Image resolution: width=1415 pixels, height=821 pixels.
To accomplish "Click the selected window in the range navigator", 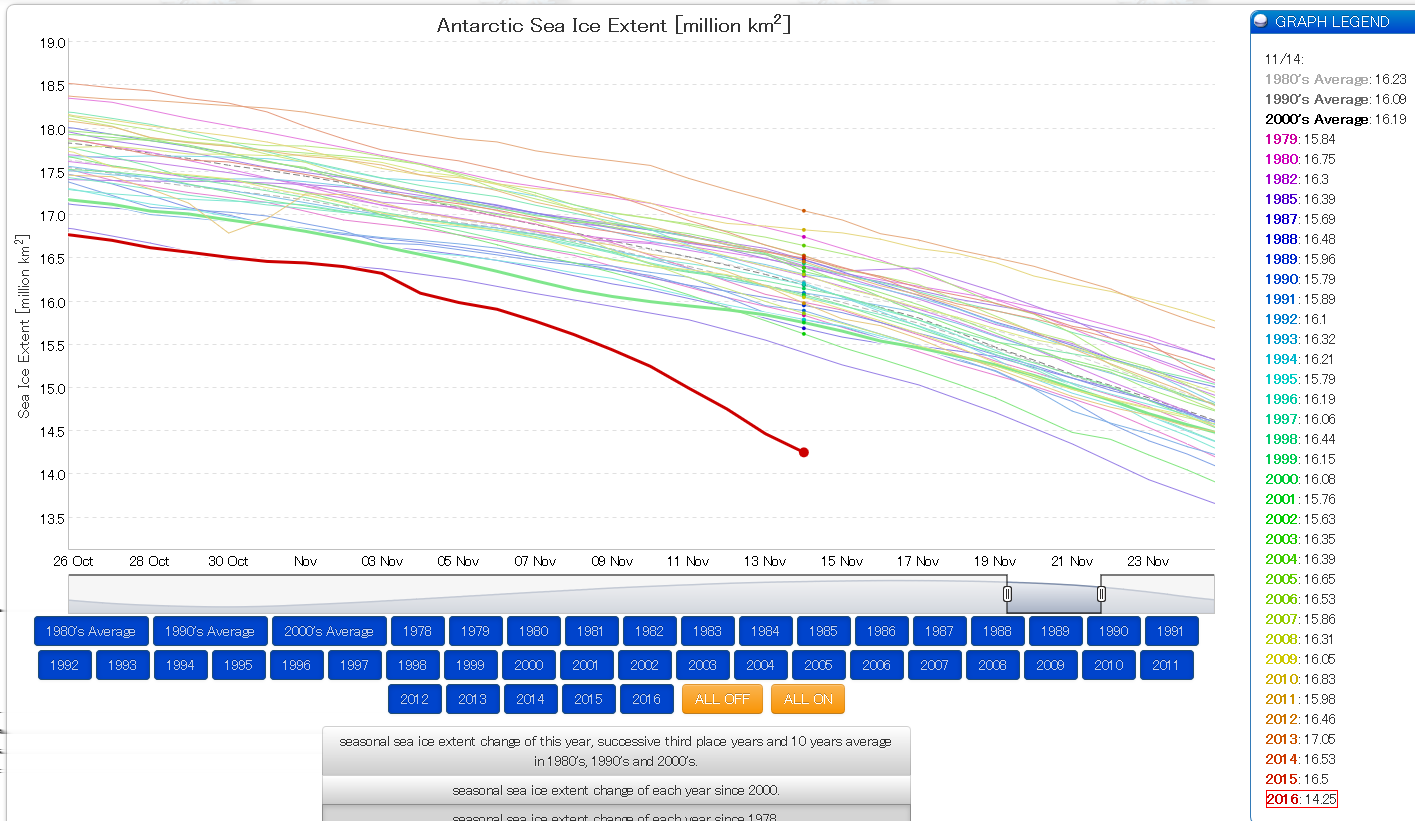I will tap(1054, 594).
